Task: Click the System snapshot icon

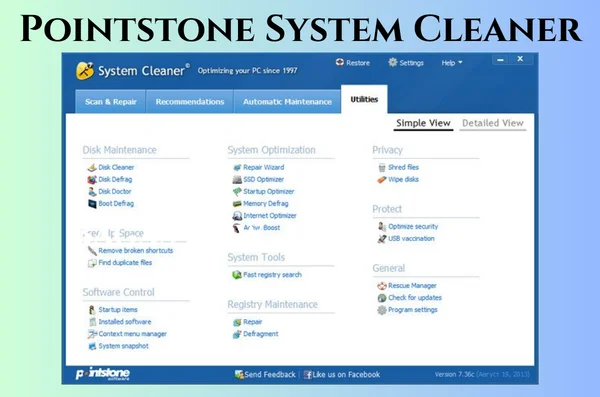Action: pos(92,346)
